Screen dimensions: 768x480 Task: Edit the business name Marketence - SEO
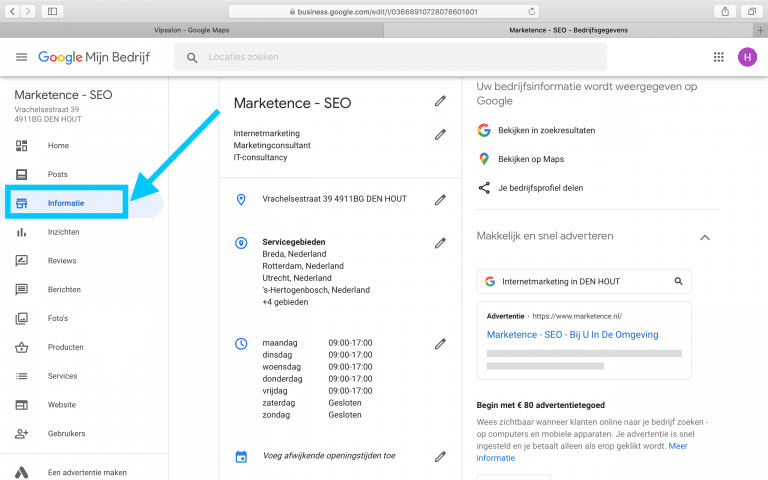coord(440,101)
